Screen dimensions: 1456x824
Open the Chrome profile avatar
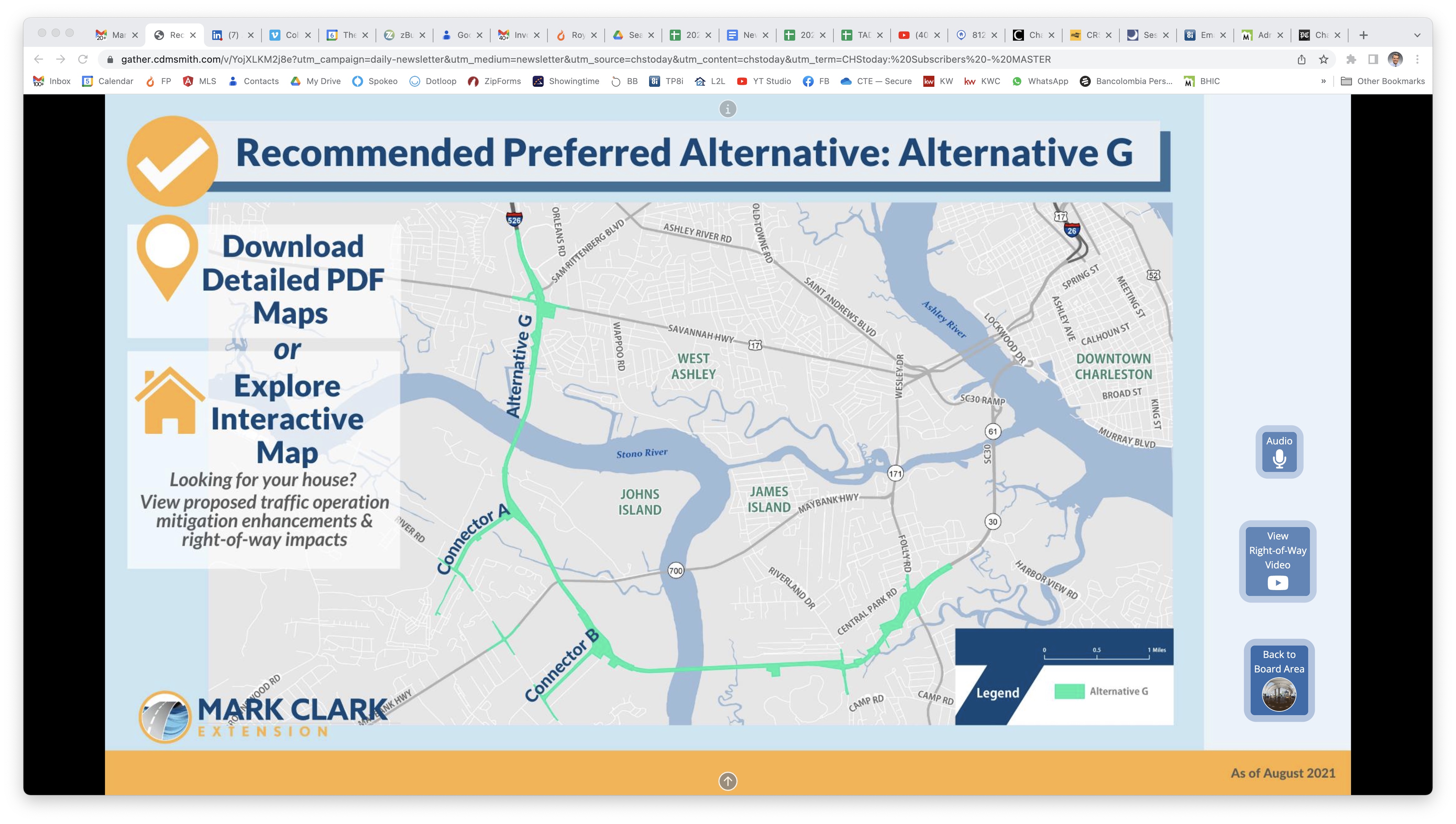tap(1395, 59)
